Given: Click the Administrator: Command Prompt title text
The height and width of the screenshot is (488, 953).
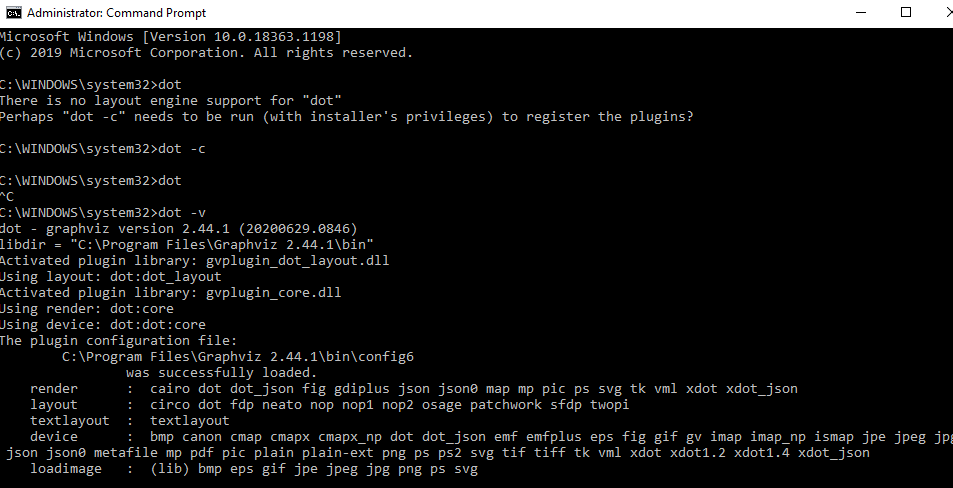Looking at the screenshot, I should coord(116,13).
